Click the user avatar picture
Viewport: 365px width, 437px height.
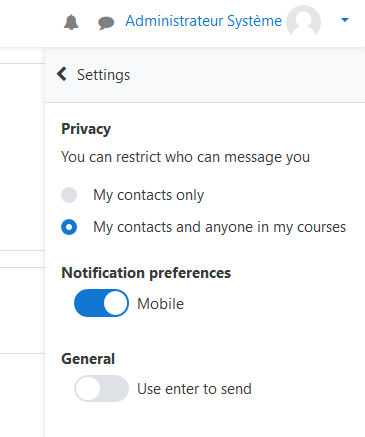click(x=303, y=21)
